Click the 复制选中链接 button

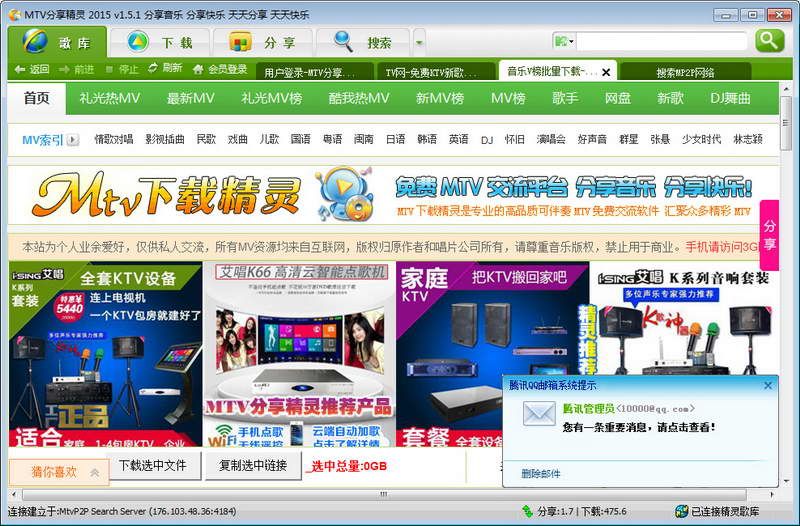[x=253, y=465]
